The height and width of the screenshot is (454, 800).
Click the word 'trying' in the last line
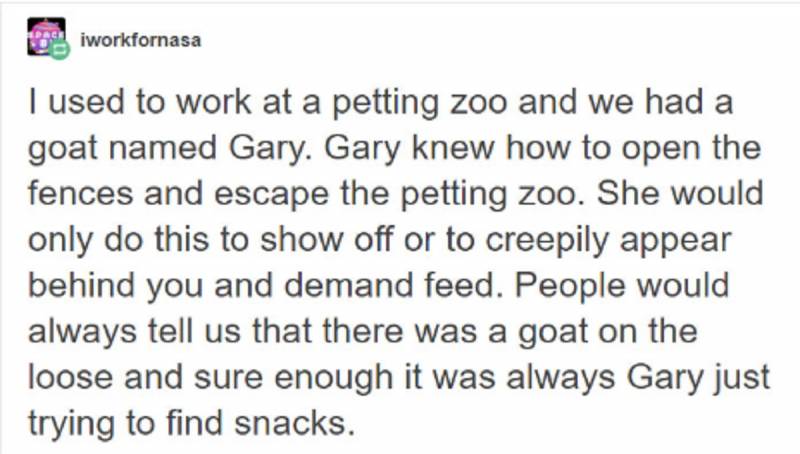71,425
